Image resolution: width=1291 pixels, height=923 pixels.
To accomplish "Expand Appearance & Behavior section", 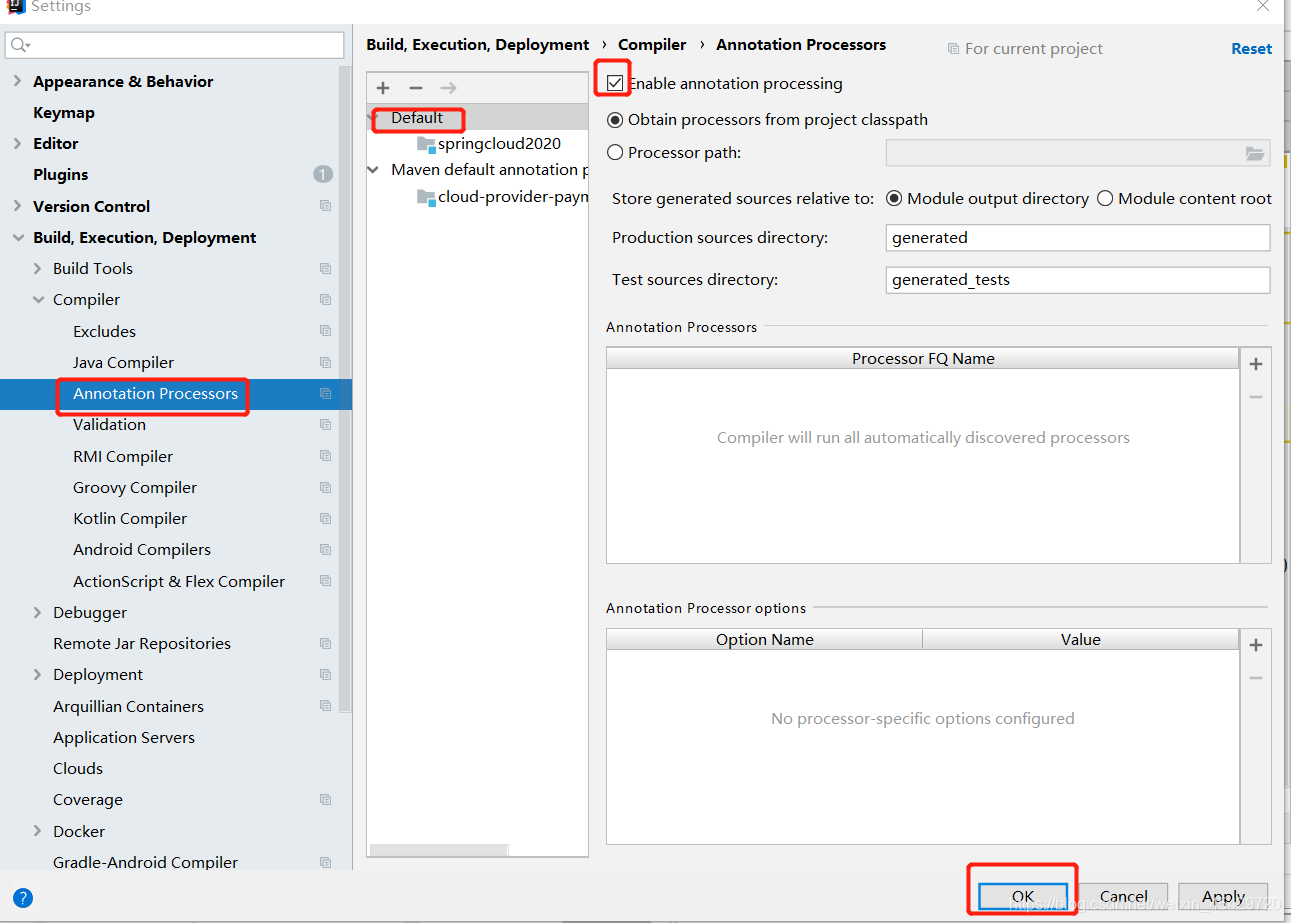I will tap(17, 81).
